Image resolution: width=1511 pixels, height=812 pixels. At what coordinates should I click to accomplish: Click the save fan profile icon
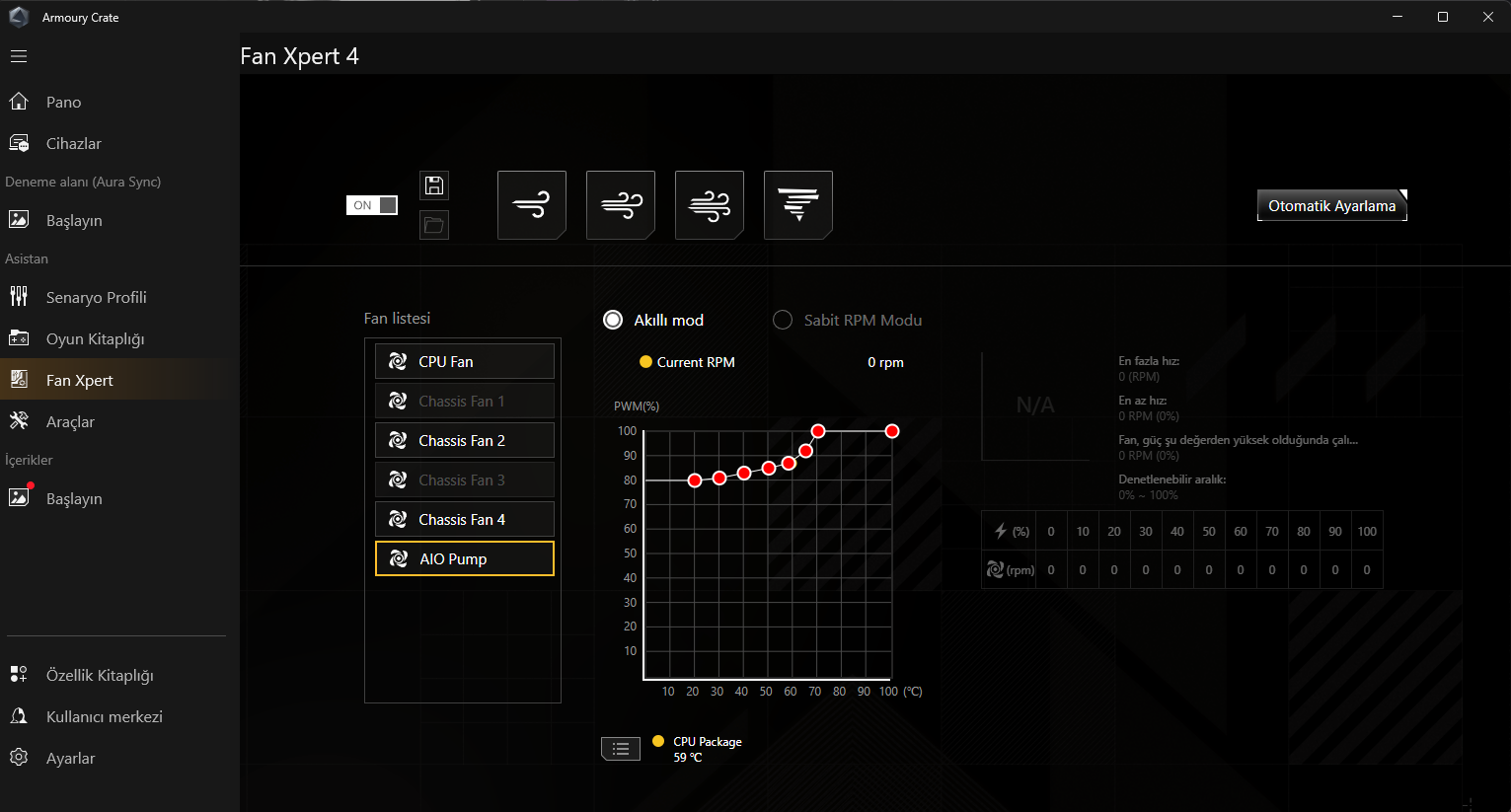434,185
